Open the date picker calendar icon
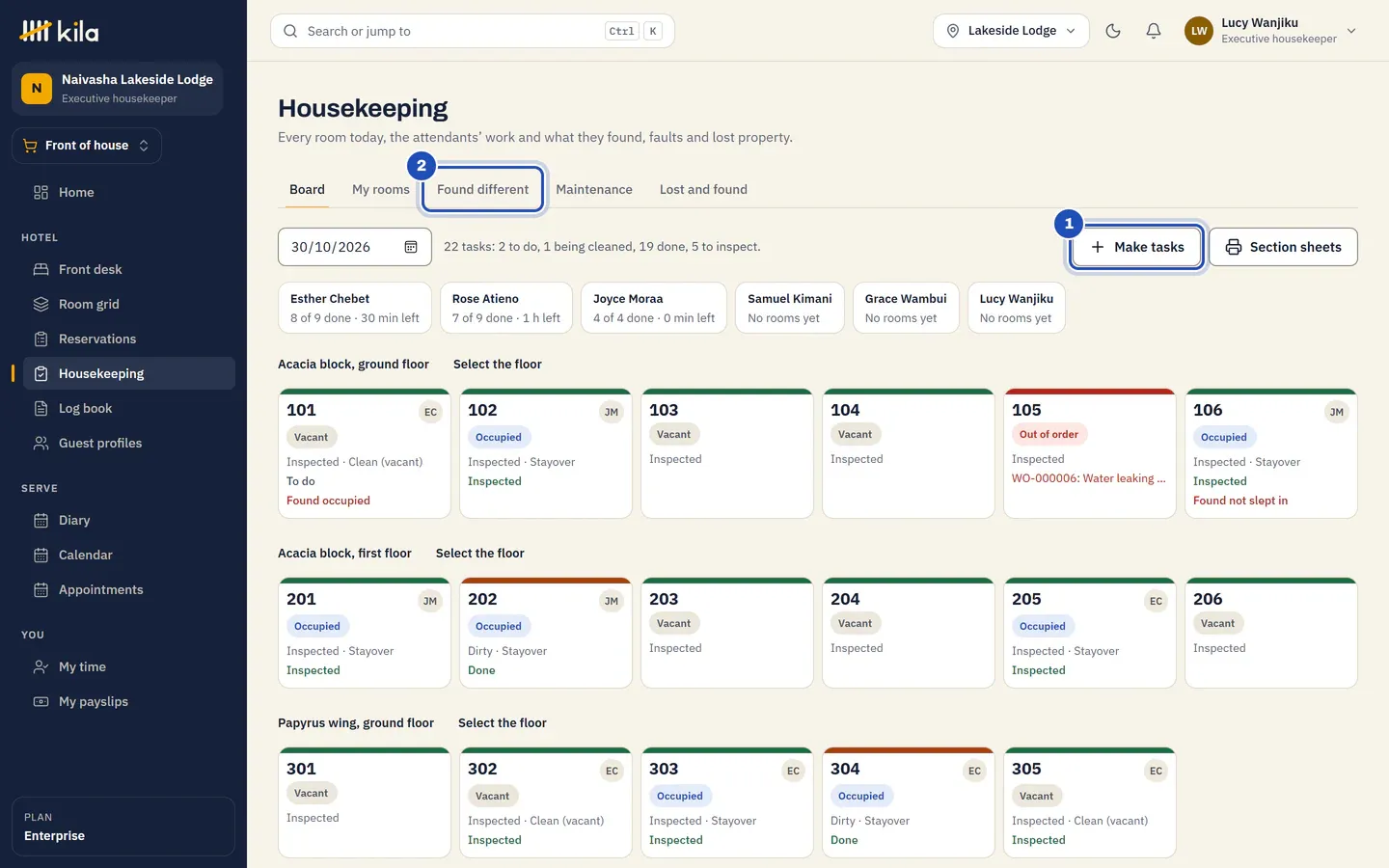1389x868 pixels. [x=411, y=247]
